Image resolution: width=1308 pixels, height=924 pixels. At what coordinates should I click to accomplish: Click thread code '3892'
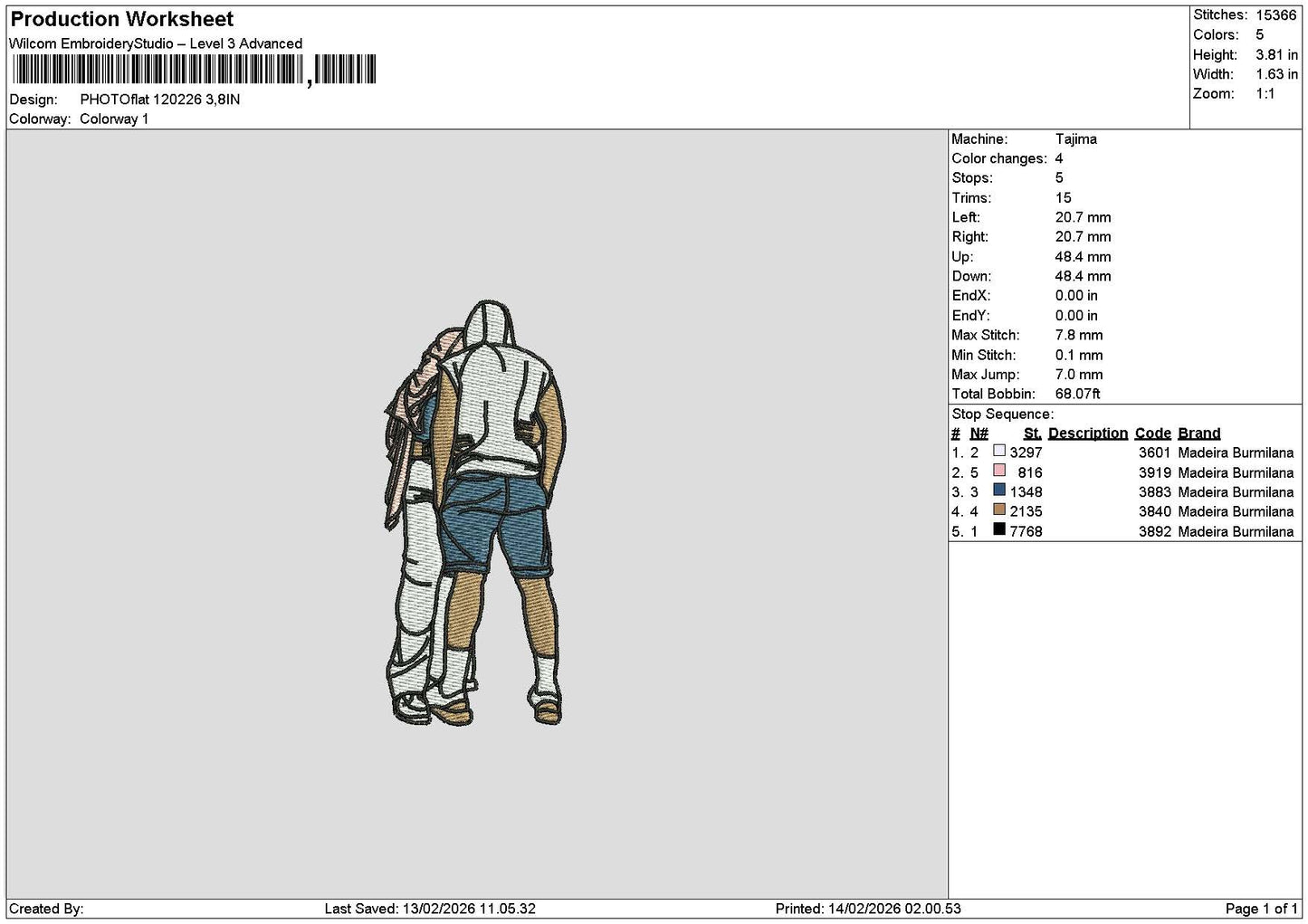click(1155, 532)
